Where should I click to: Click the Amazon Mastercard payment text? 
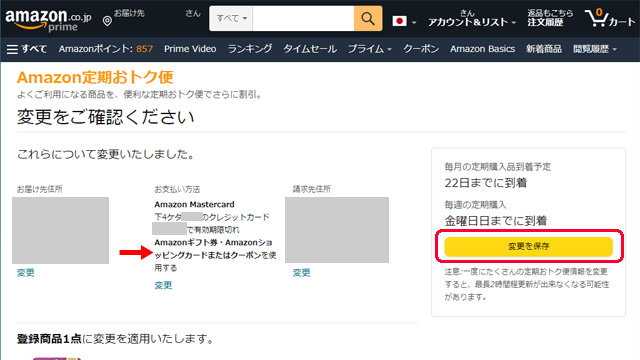pos(194,204)
